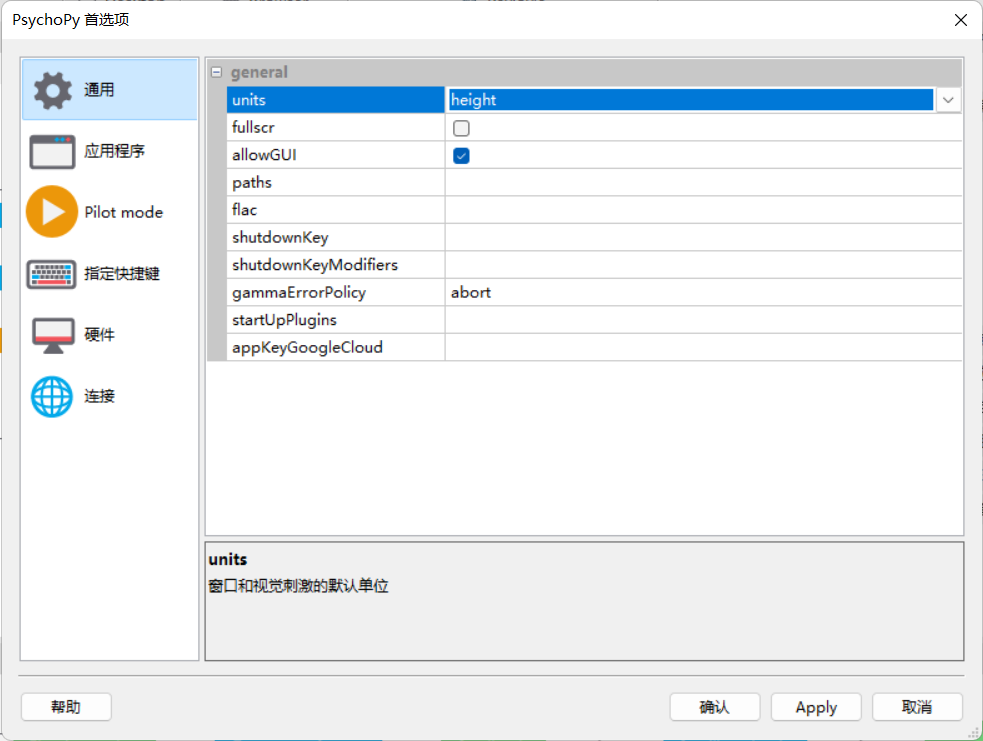This screenshot has width=983, height=741.
Task: Confirm preferences with the 确认 button
Action: [x=715, y=707]
